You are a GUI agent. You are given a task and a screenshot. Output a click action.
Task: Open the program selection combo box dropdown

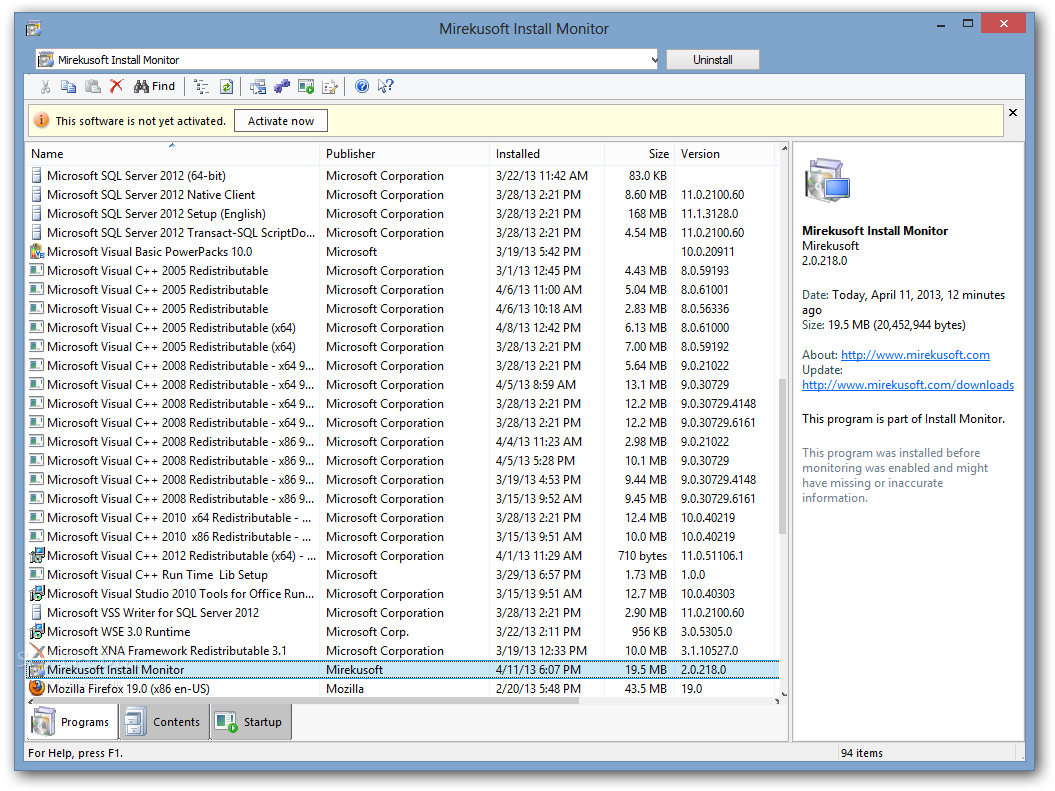click(x=654, y=60)
